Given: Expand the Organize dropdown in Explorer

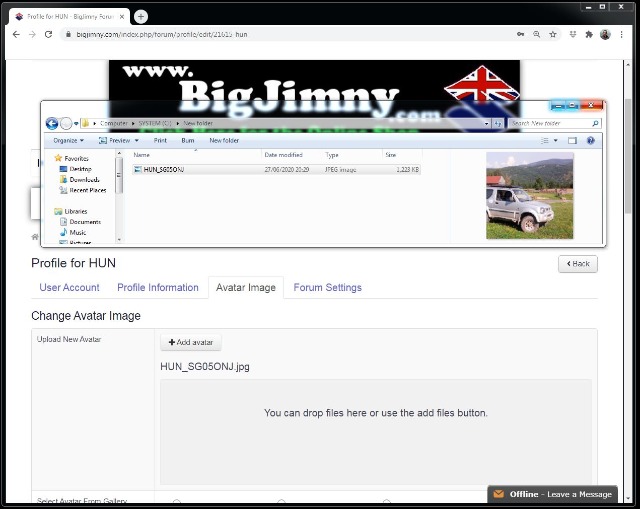Looking at the screenshot, I should pyautogui.click(x=68, y=141).
